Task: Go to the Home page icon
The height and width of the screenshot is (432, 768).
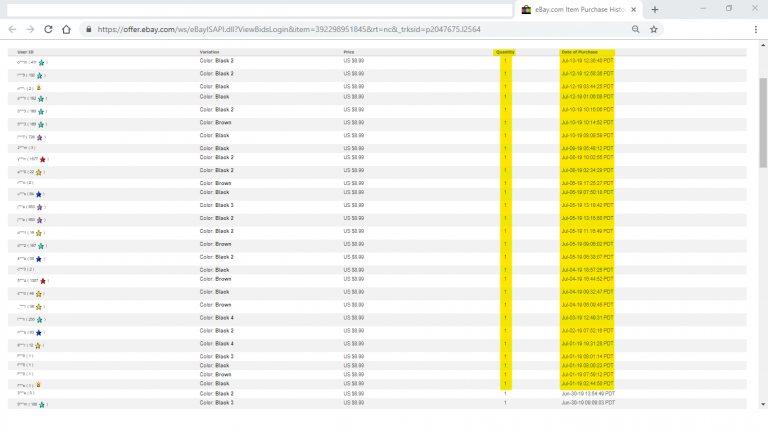Action: [x=66, y=29]
